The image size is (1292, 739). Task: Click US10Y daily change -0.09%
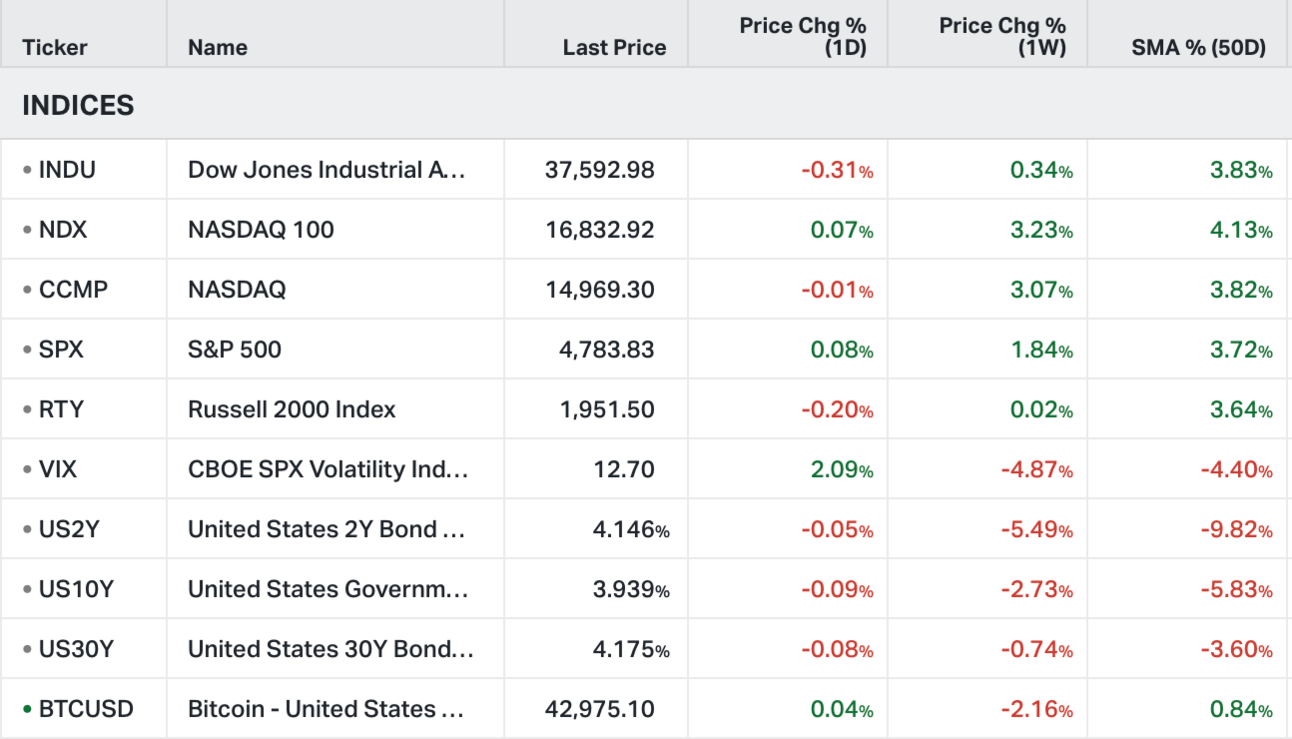837,590
